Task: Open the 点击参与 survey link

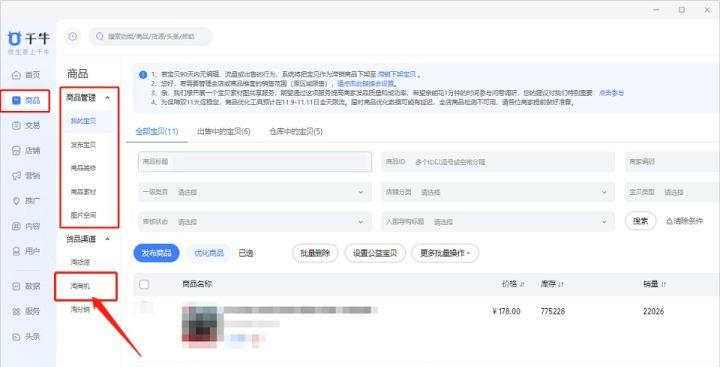Action: 611,93
